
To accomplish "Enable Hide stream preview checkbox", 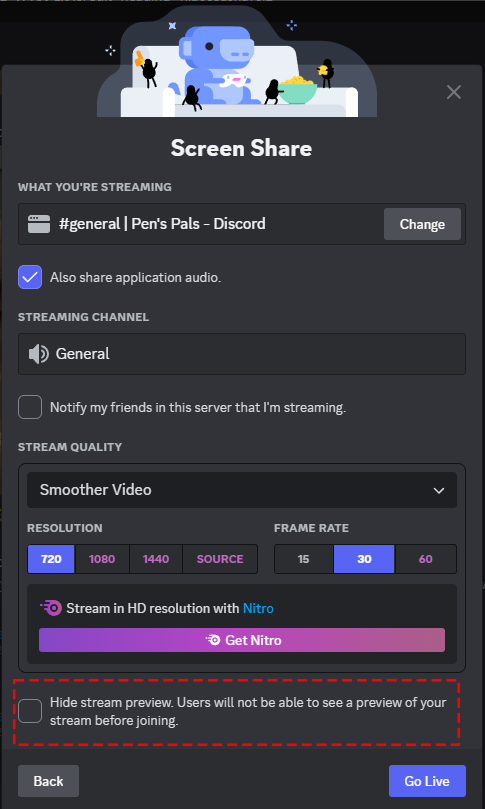I will (x=30, y=711).
